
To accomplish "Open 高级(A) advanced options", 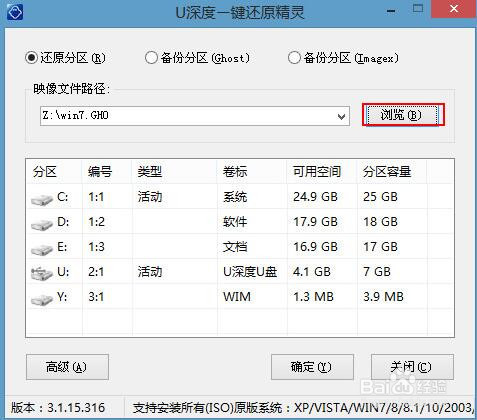I will [x=67, y=367].
